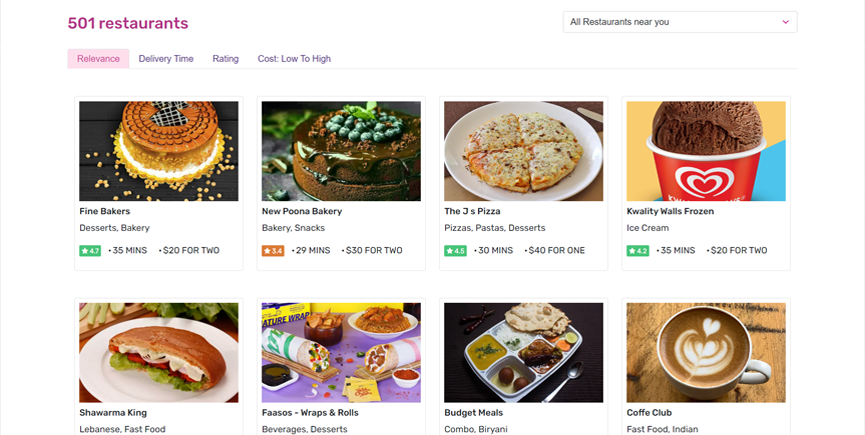This screenshot has width=865, height=435.
Task: Choose Cost: Low To High tab
Action: (294, 59)
